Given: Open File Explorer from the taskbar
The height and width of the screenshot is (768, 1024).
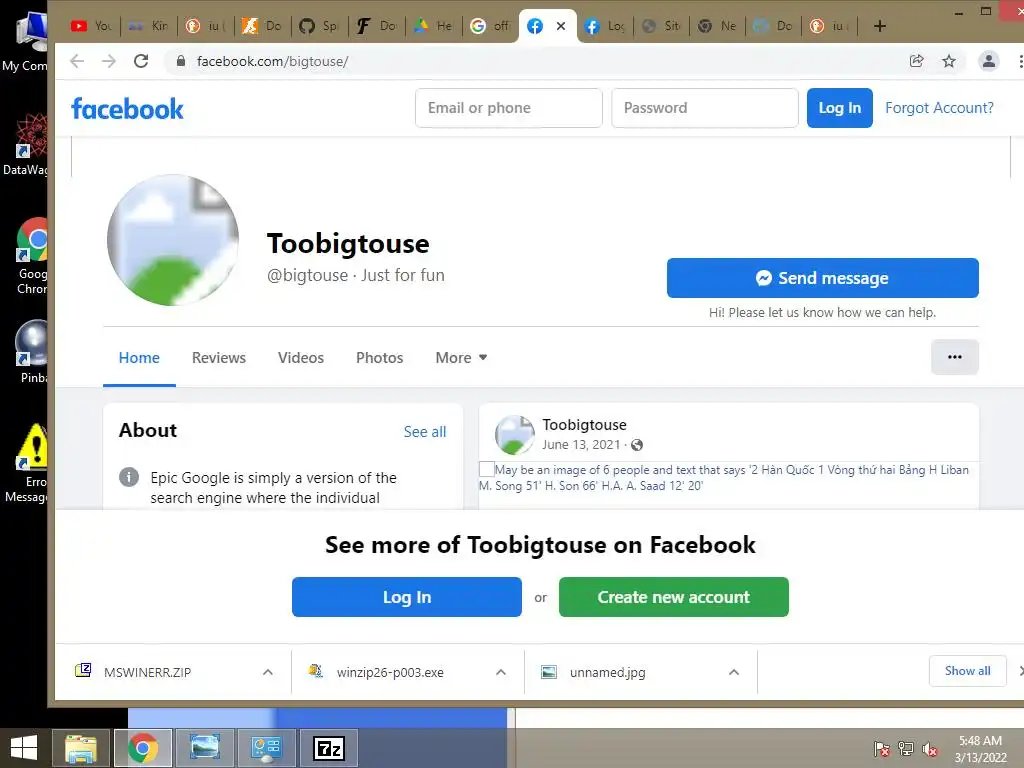Looking at the screenshot, I should [x=81, y=748].
